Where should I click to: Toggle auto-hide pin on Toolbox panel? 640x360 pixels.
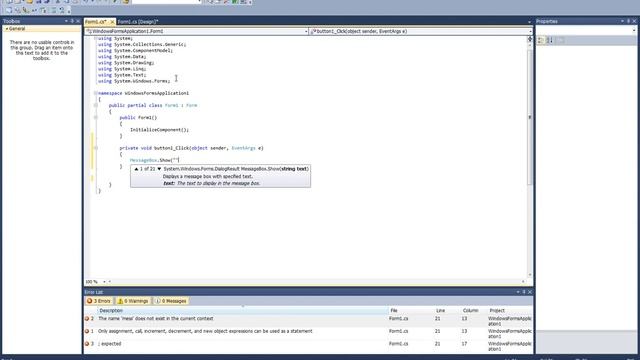point(72,21)
